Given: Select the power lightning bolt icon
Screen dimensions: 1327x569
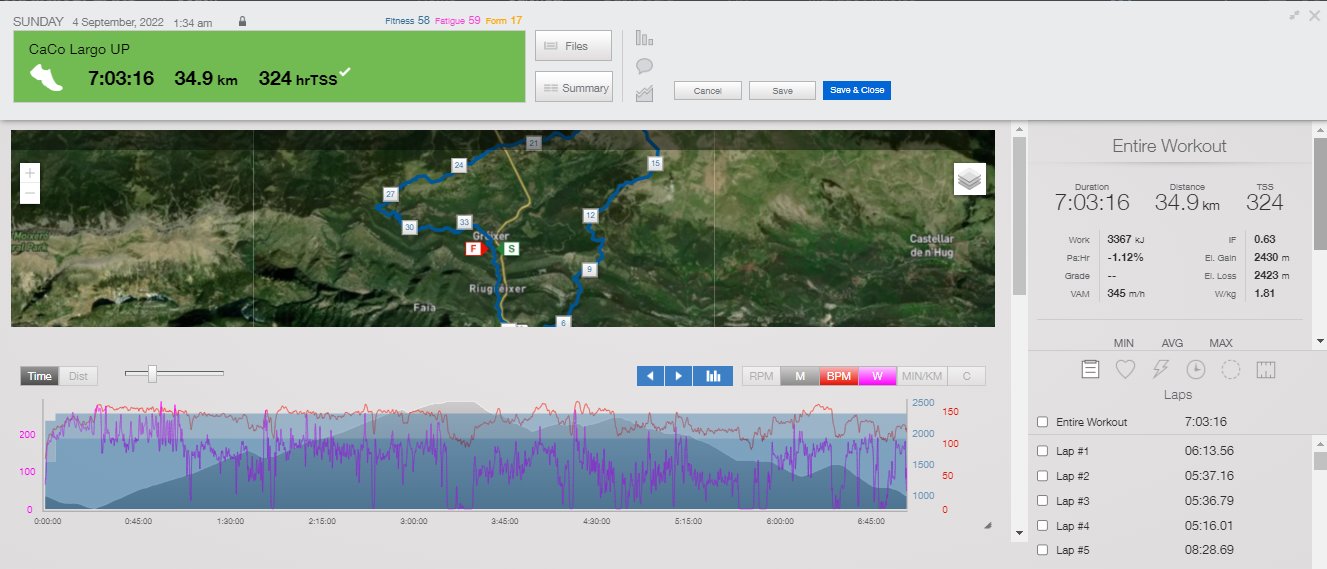Looking at the screenshot, I should pos(1161,369).
